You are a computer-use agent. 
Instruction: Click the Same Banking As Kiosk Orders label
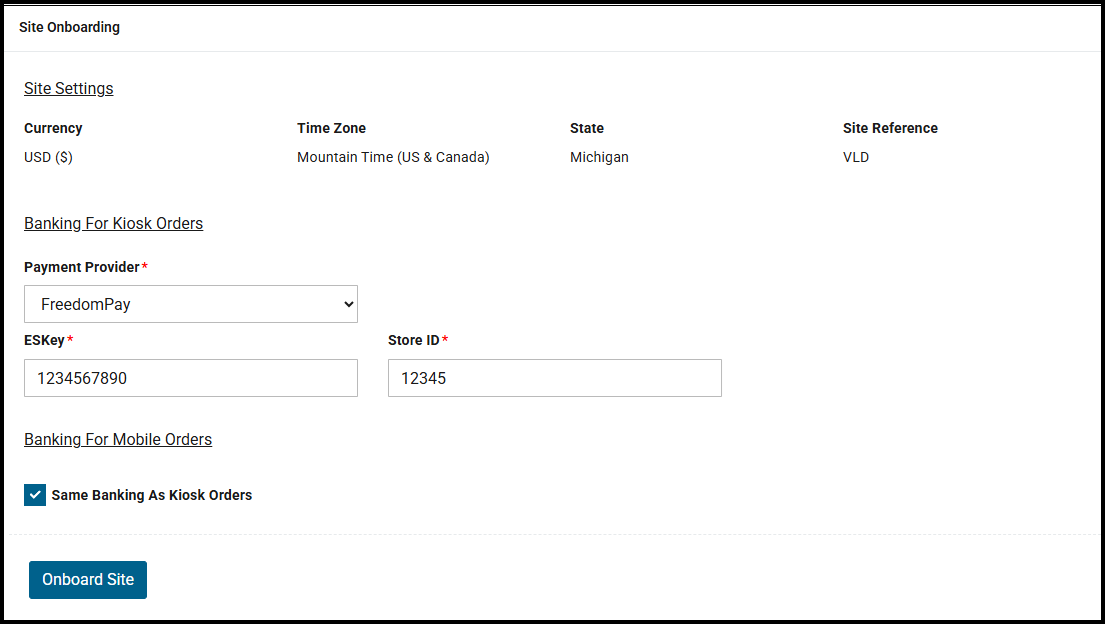152,495
